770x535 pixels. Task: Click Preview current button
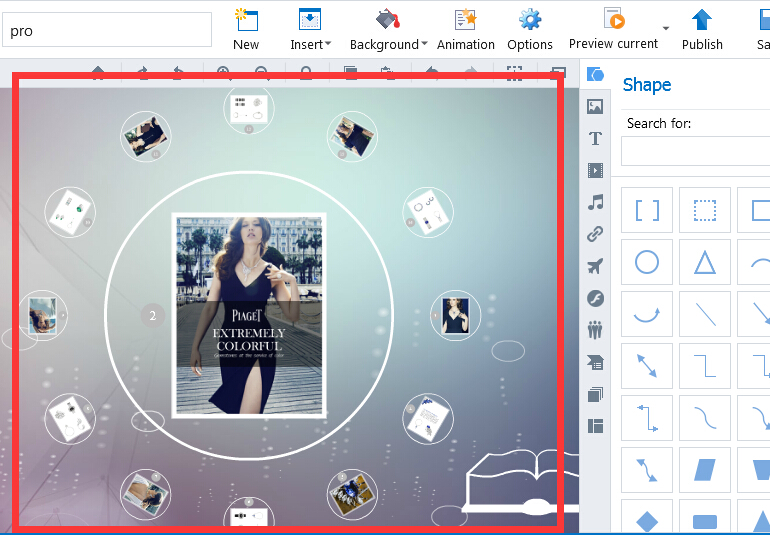click(x=613, y=28)
